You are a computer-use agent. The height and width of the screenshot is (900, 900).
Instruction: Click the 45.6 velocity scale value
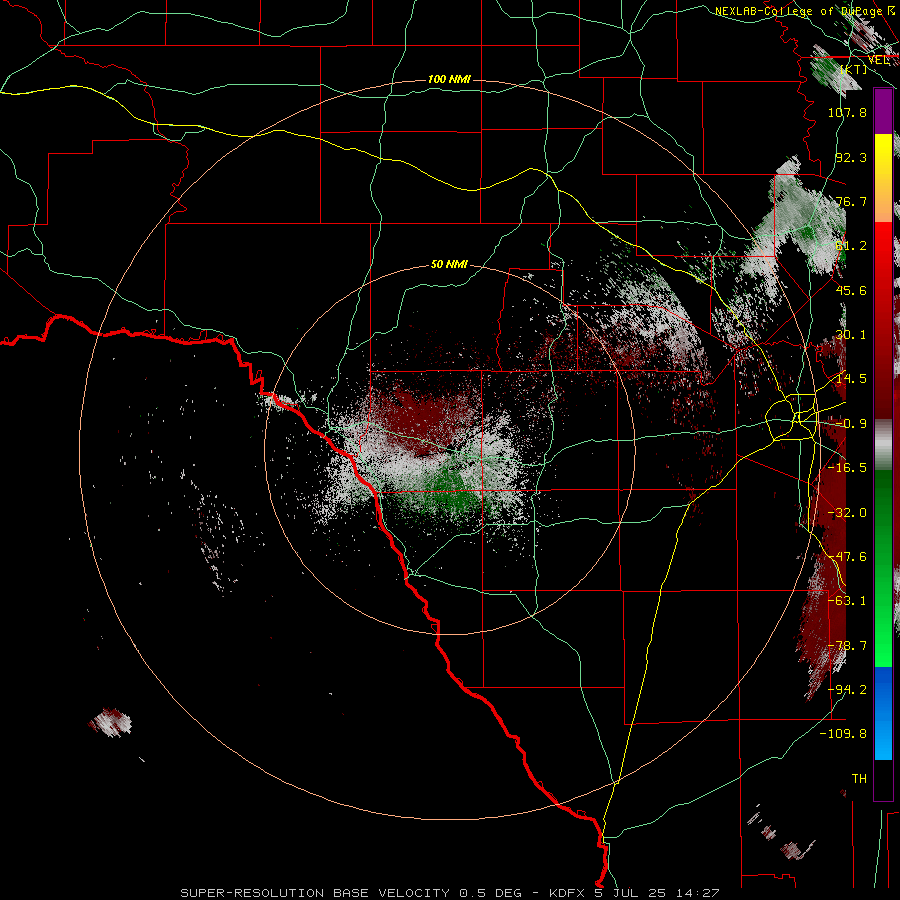pyautogui.click(x=851, y=290)
